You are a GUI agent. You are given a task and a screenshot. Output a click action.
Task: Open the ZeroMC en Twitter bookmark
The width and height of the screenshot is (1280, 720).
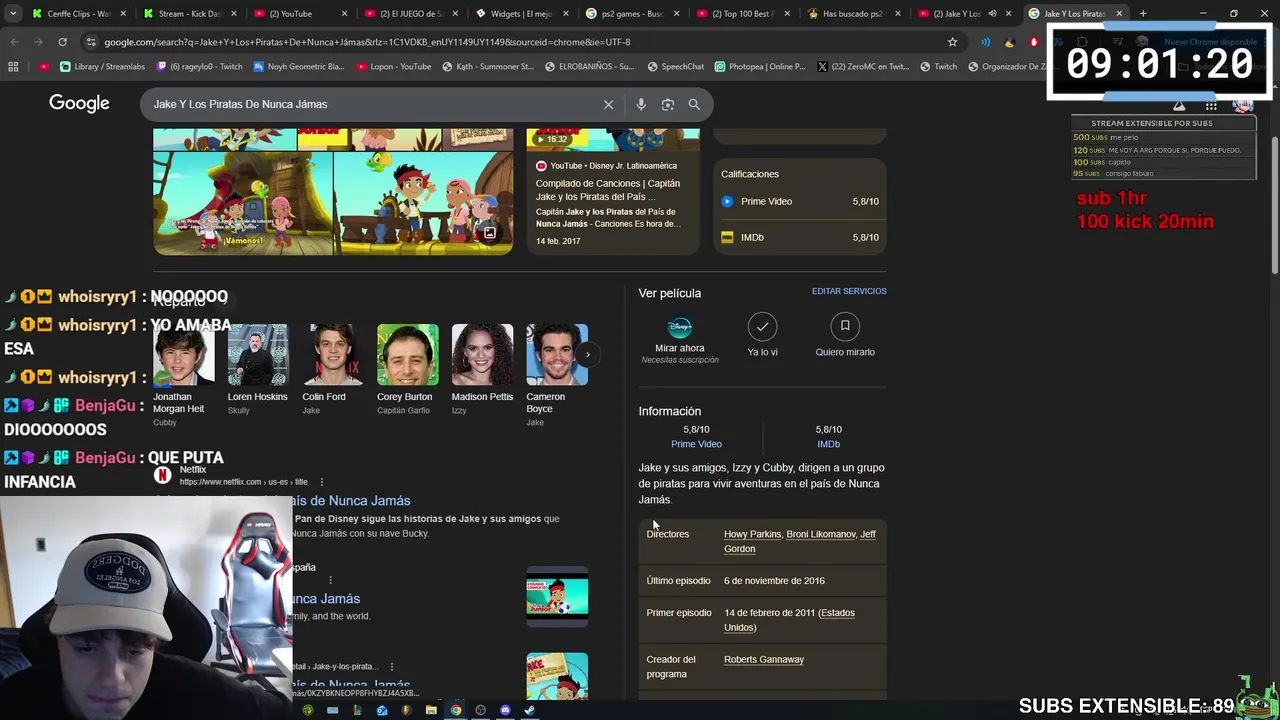pos(863,66)
